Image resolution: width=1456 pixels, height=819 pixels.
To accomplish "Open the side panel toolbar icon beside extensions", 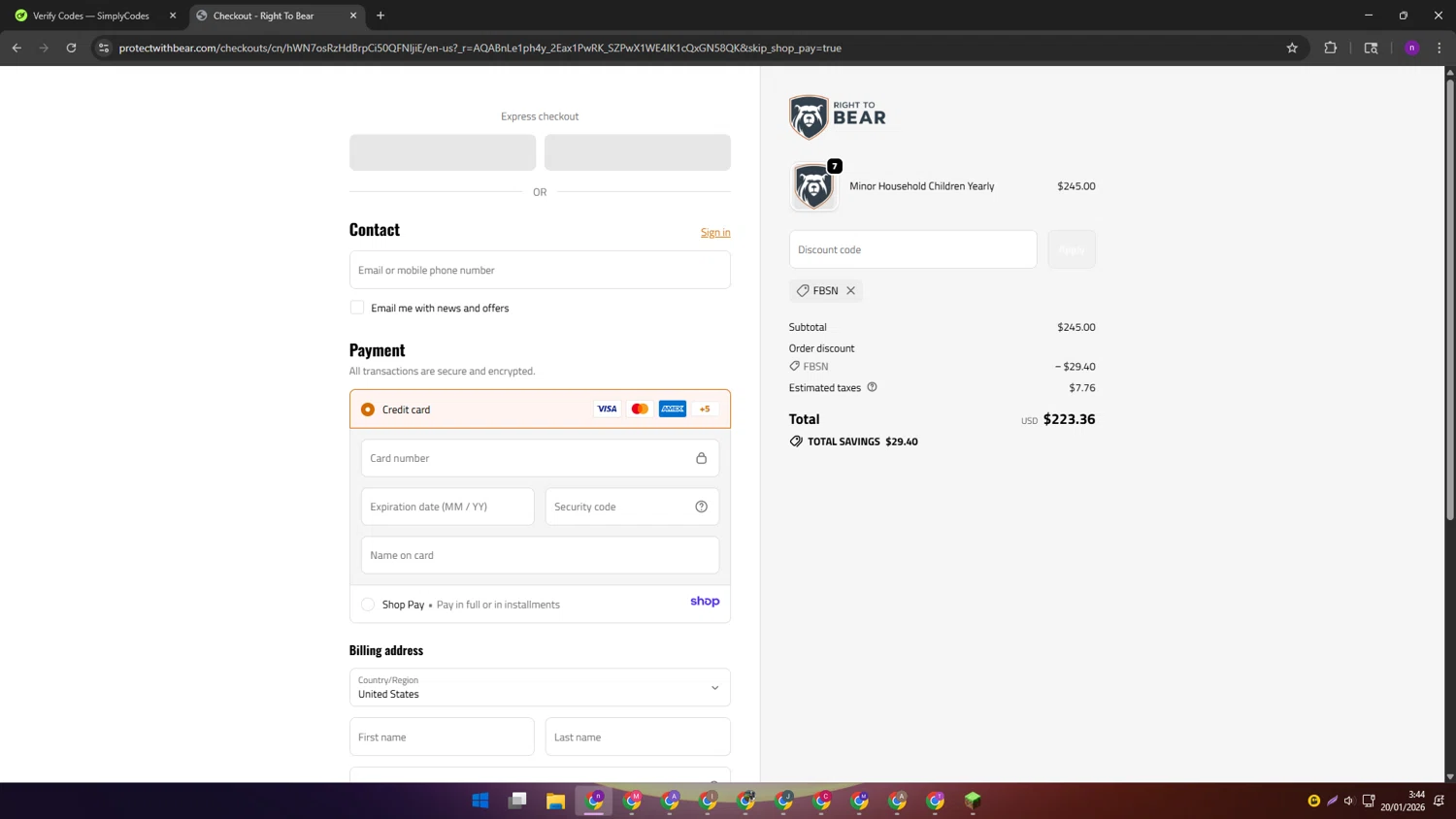I will (1371, 48).
